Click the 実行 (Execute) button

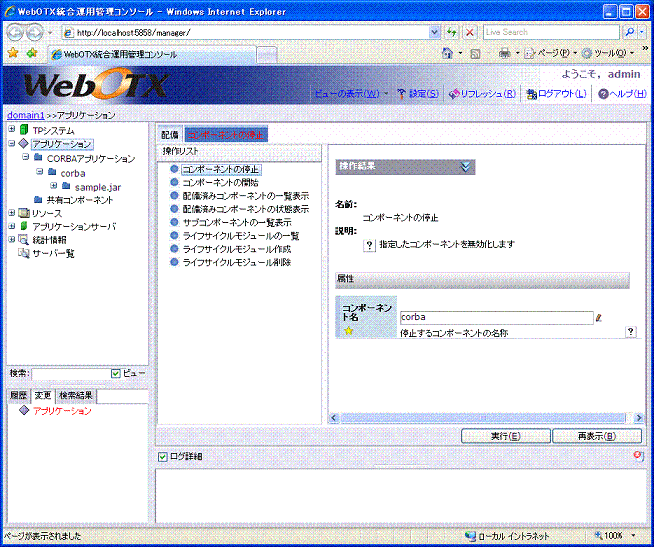click(505, 436)
